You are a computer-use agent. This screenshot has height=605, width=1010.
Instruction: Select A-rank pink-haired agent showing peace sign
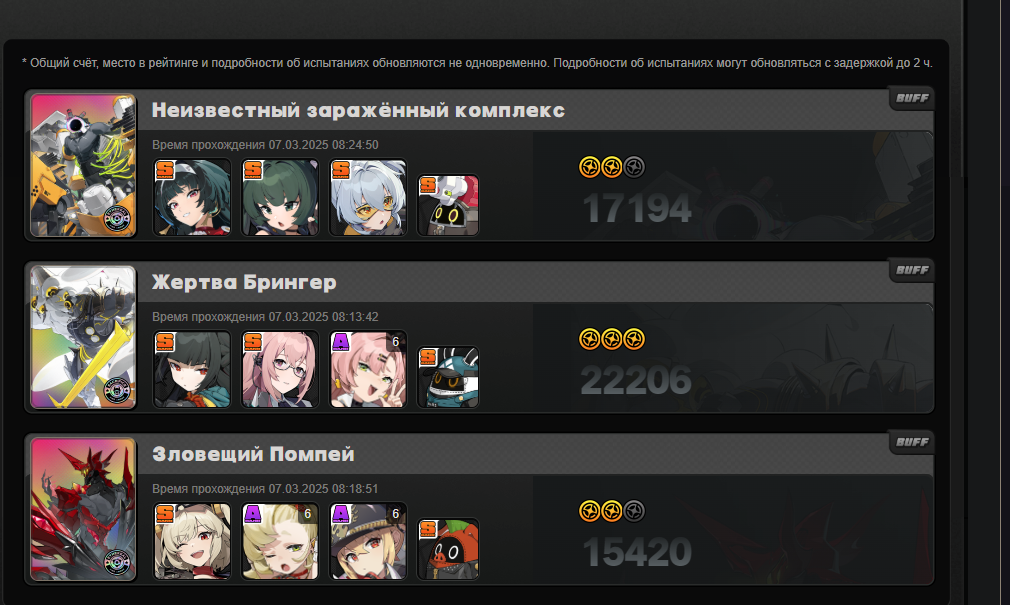tap(368, 369)
